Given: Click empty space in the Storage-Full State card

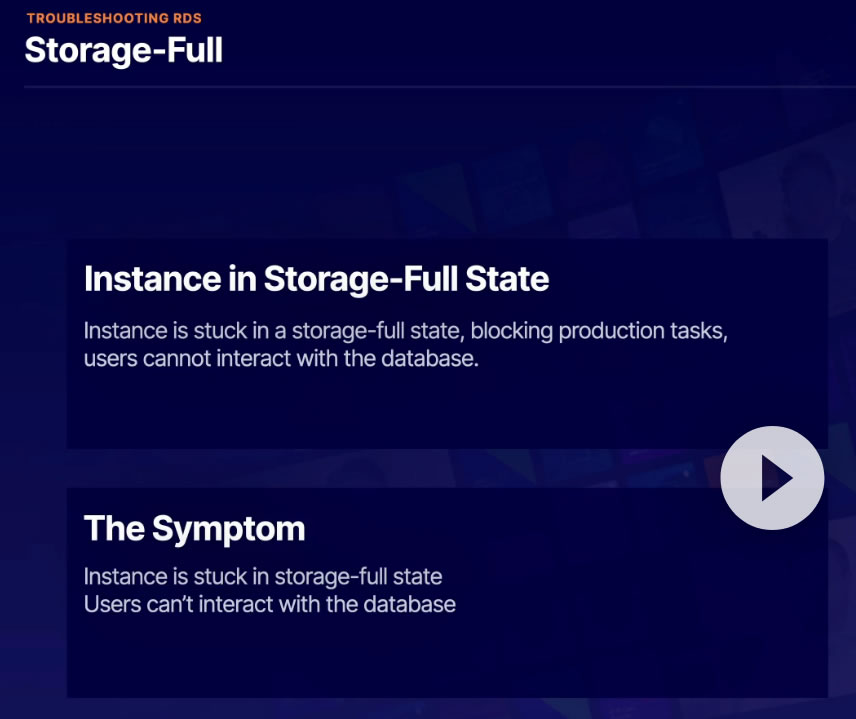Looking at the screenshot, I should click(400, 410).
